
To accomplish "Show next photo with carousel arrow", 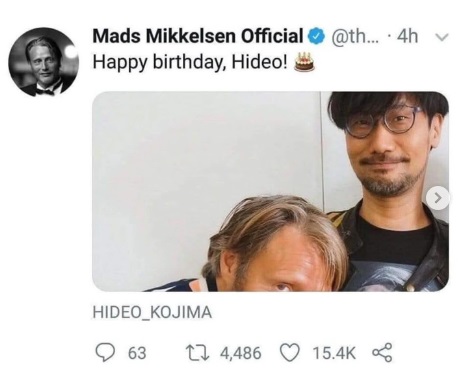I will click(437, 198).
